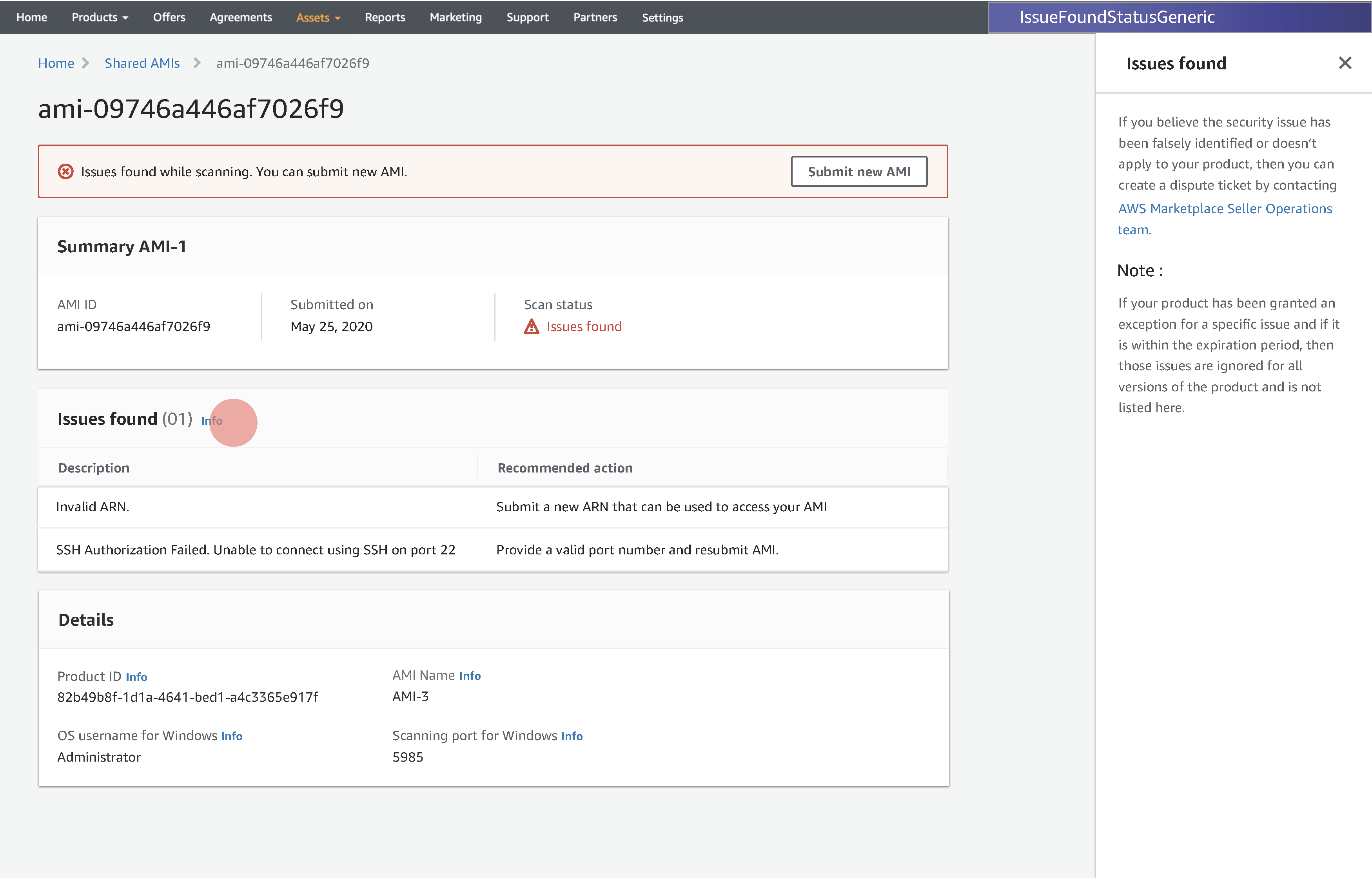The width and height of the screenshot is (1372, 878).
Task: Open the Reports menu item
Action: (x=385, y=17)
